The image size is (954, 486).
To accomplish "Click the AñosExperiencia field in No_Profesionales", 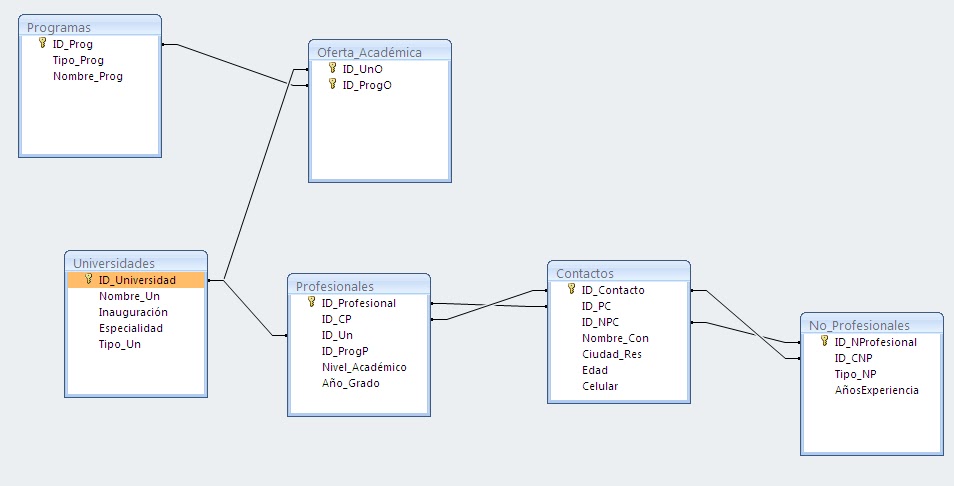I will 876,390.
